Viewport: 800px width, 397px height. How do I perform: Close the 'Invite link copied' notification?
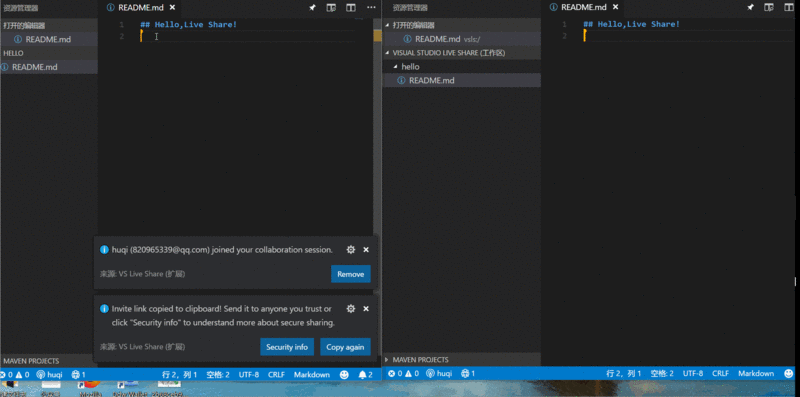[366, 309]
